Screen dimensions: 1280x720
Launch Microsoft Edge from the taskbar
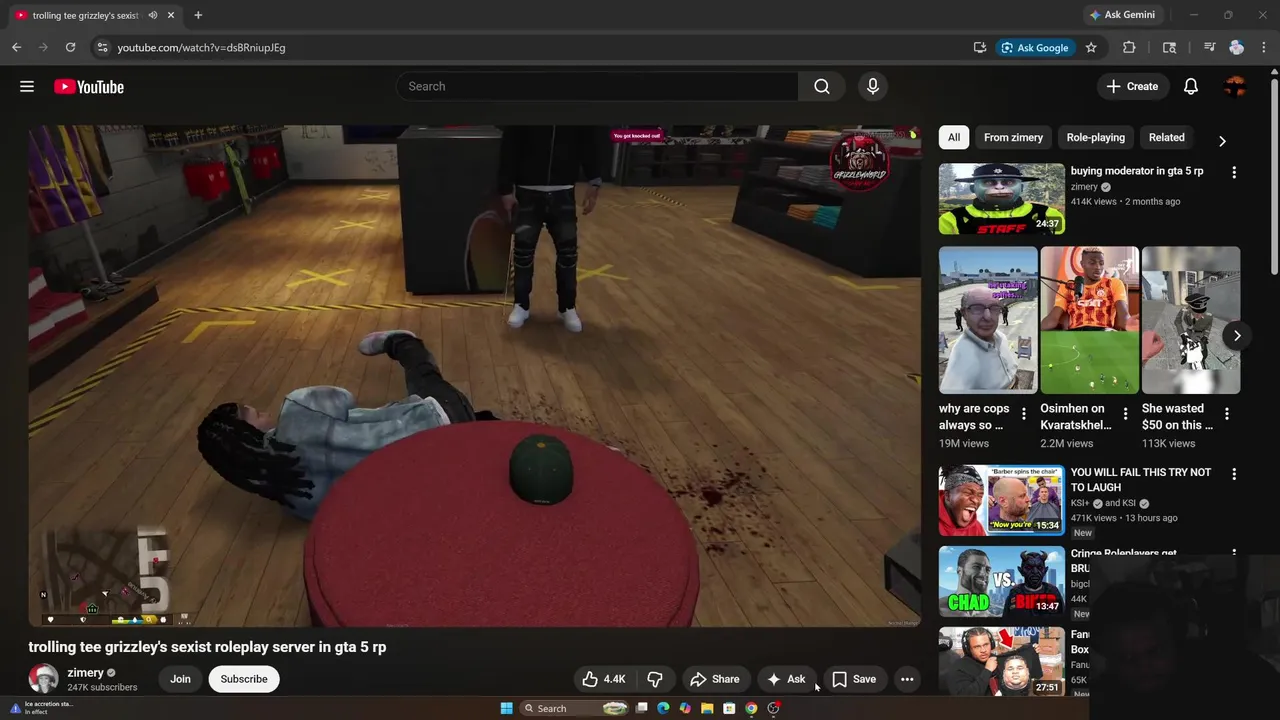(663, 708)
